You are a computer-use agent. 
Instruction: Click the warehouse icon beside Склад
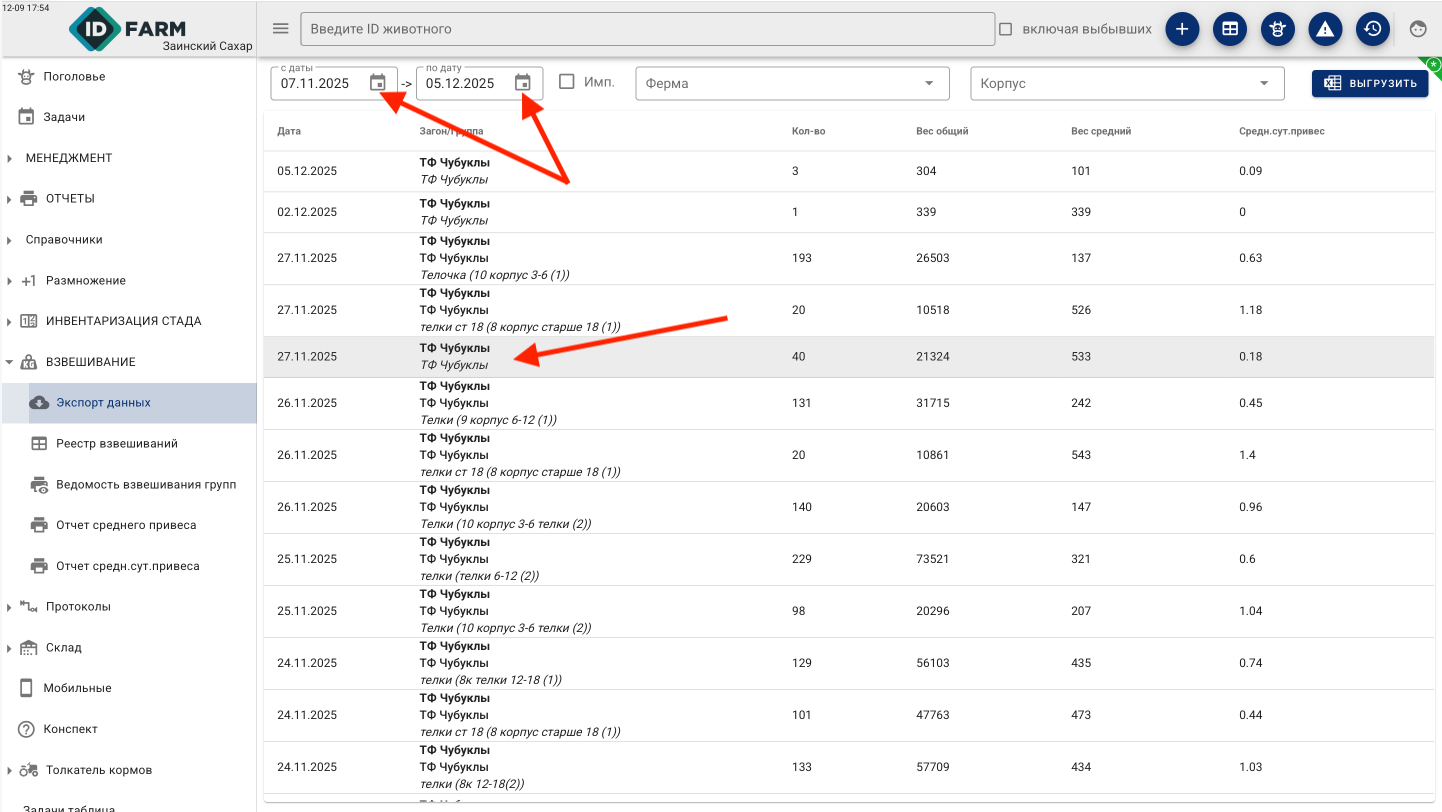coord(28,648)
